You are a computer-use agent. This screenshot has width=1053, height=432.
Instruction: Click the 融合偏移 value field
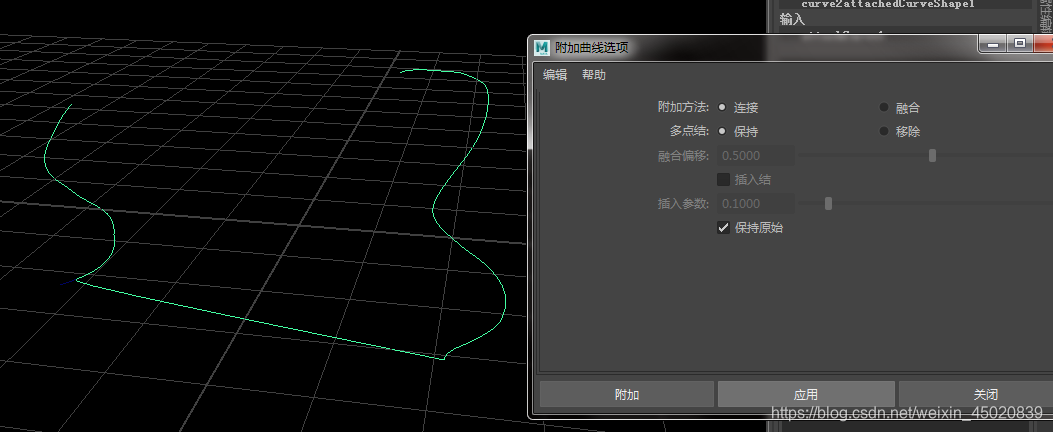point(756,156)
